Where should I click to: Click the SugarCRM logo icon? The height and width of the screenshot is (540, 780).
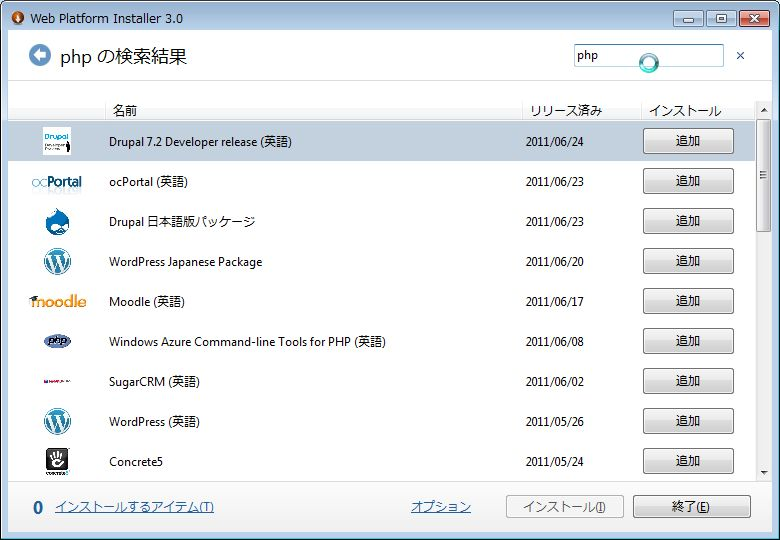(x=57, y=381)
